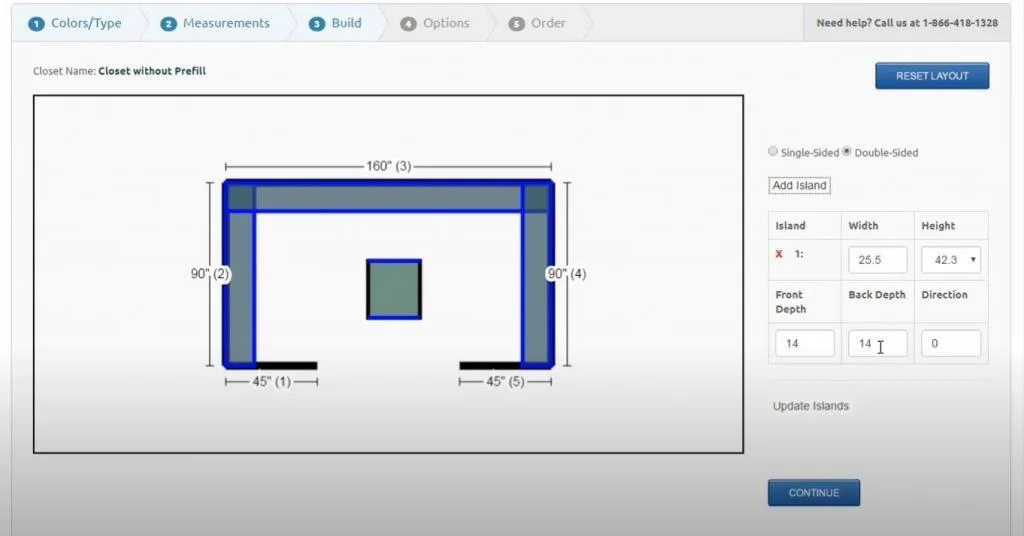The image size is (1024, 536).
Task: Open the Order step tab
Action: (x=537, y=23)
